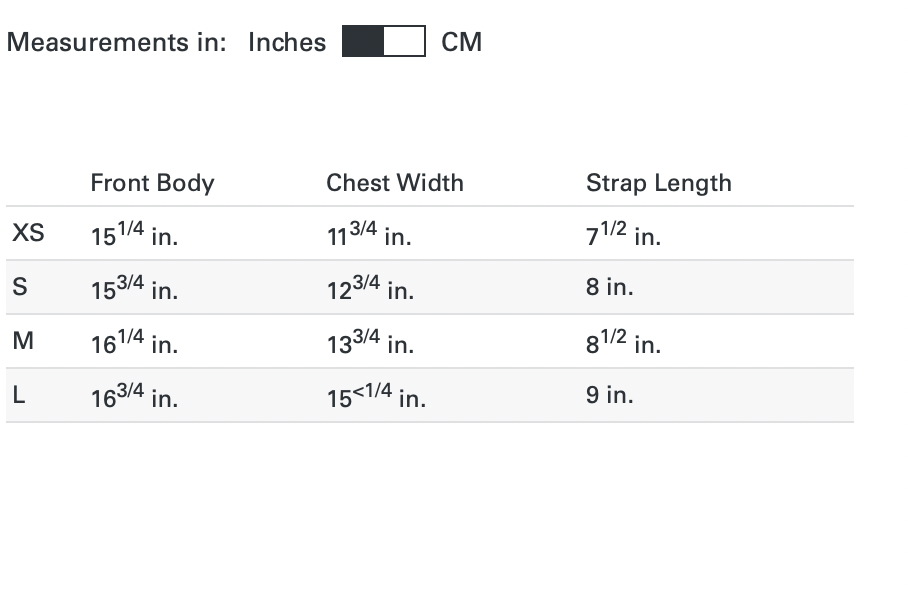The width and height of the screenshot is (908, 608).
Task: Select the L size row label
Action: tap(18, 395)
